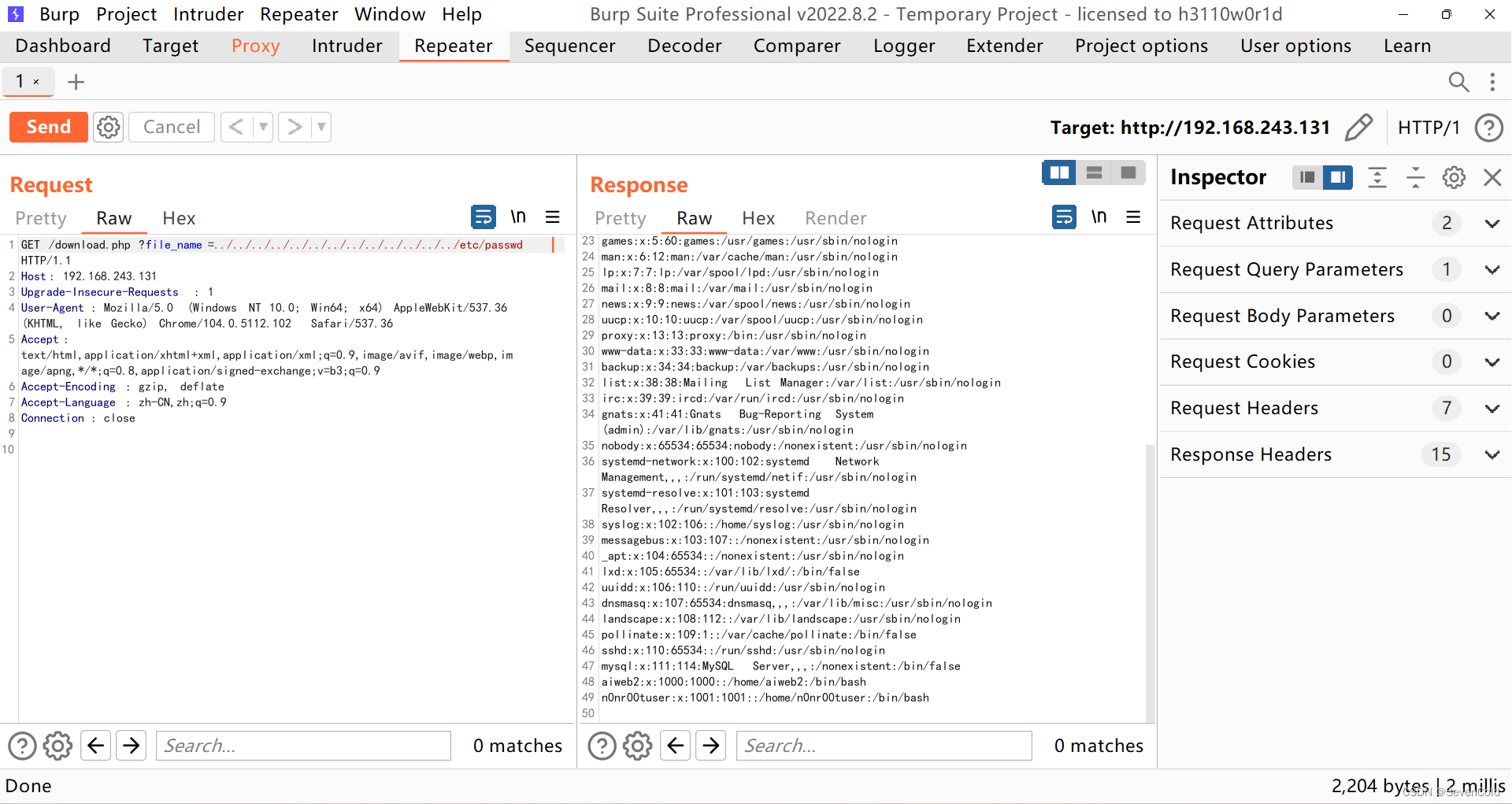This screenshot has width=1512, height=804.
Task: Open HTTP/1 protocol help icon
Action: (1488, 128)
